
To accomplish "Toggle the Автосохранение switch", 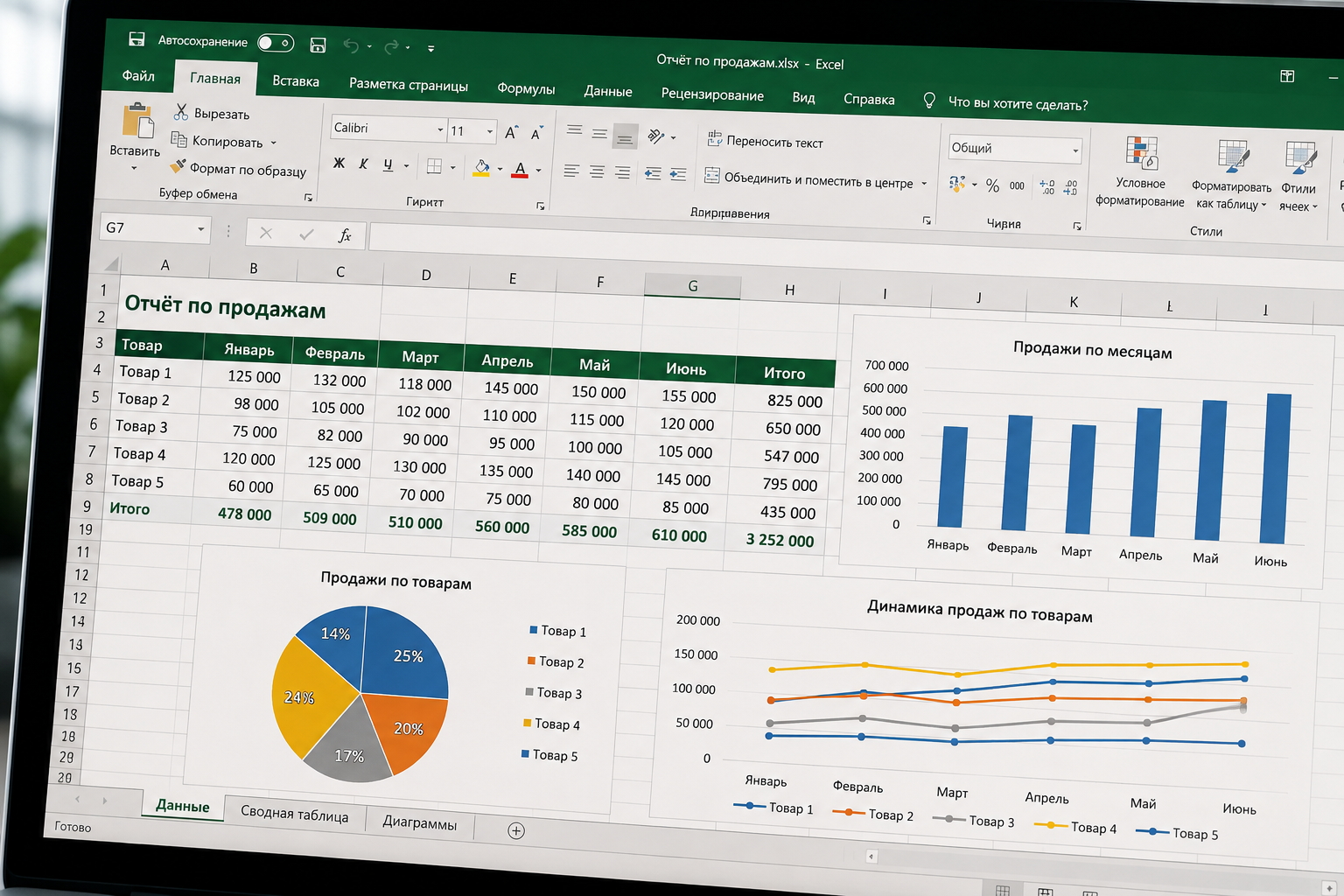I will [x=276, y=43].
